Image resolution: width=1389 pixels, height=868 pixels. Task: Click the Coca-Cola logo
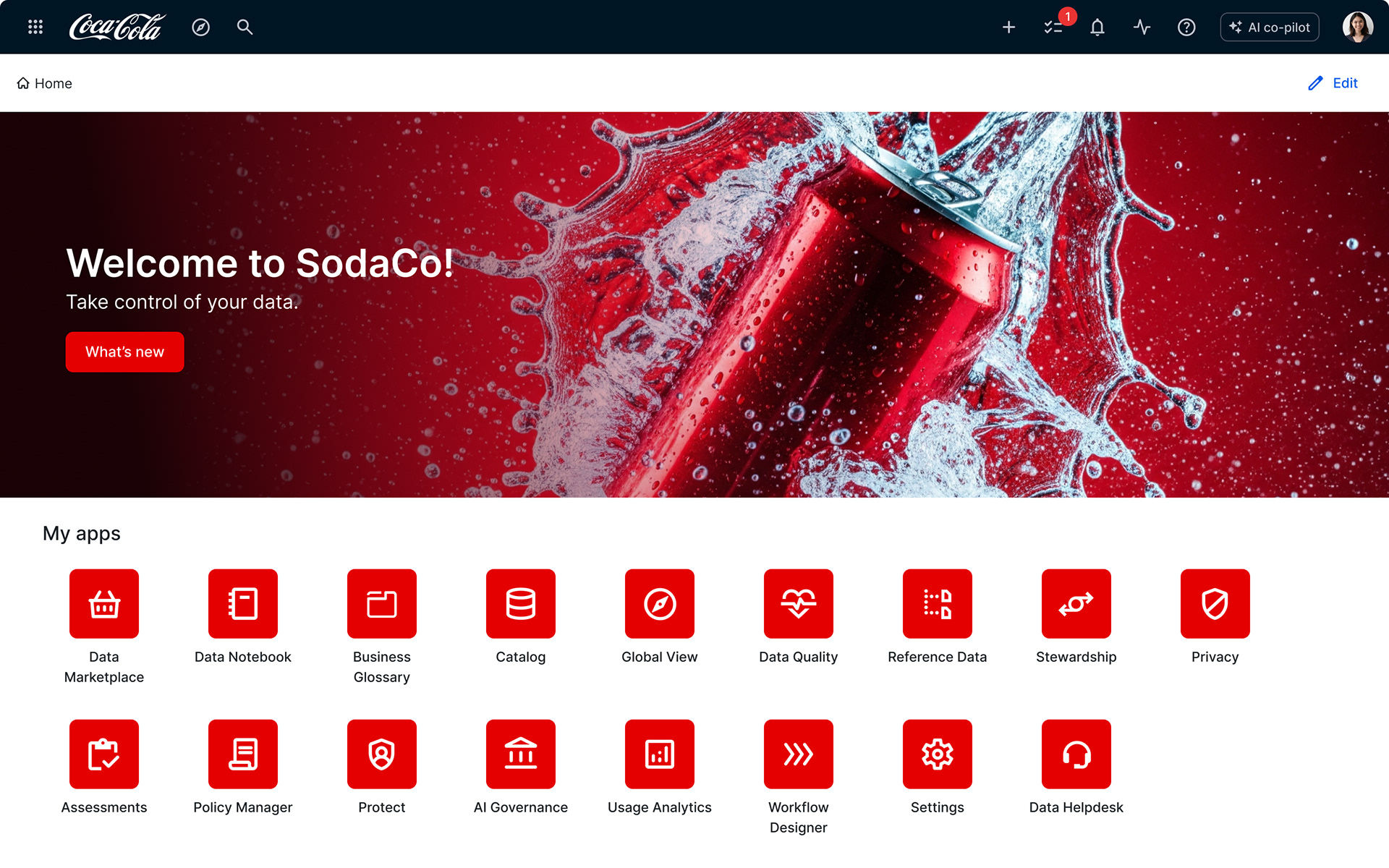(x=117, y=27)
